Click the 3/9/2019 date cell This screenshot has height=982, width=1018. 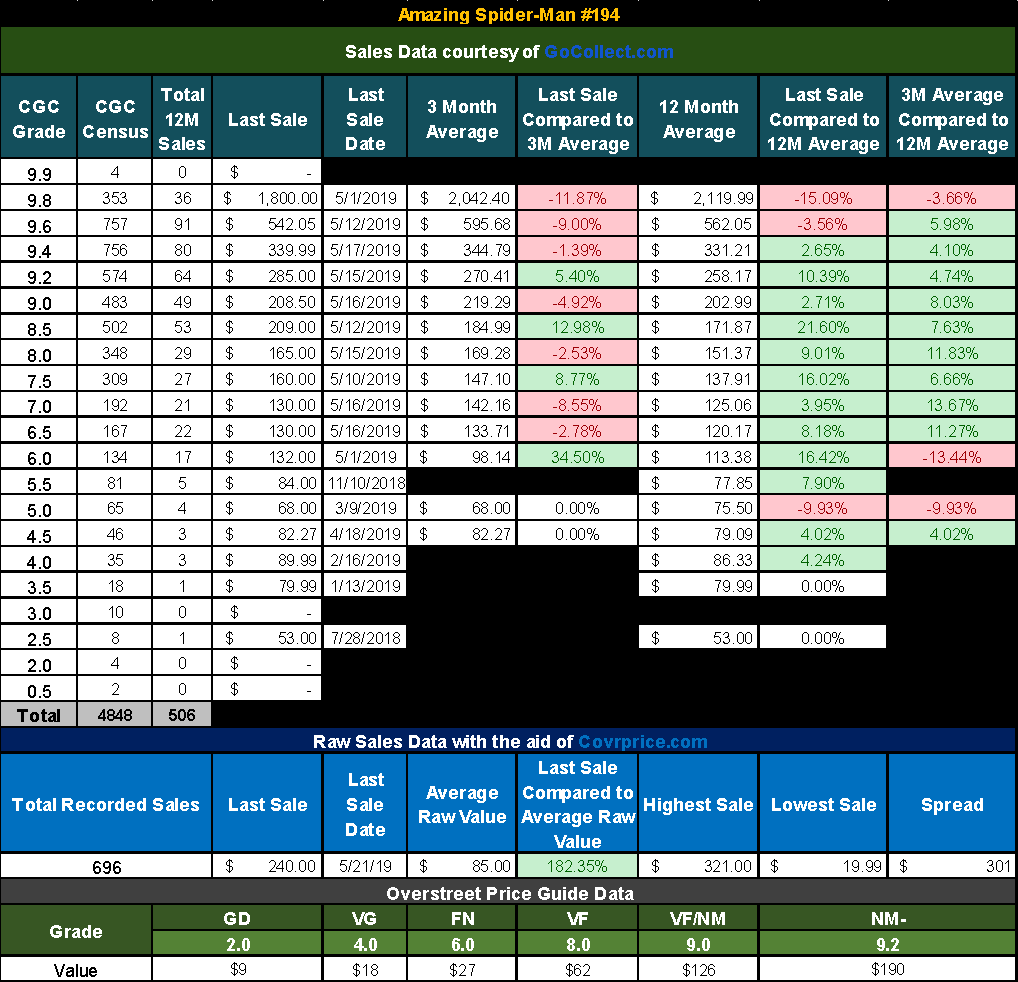[x=365, y=508]
